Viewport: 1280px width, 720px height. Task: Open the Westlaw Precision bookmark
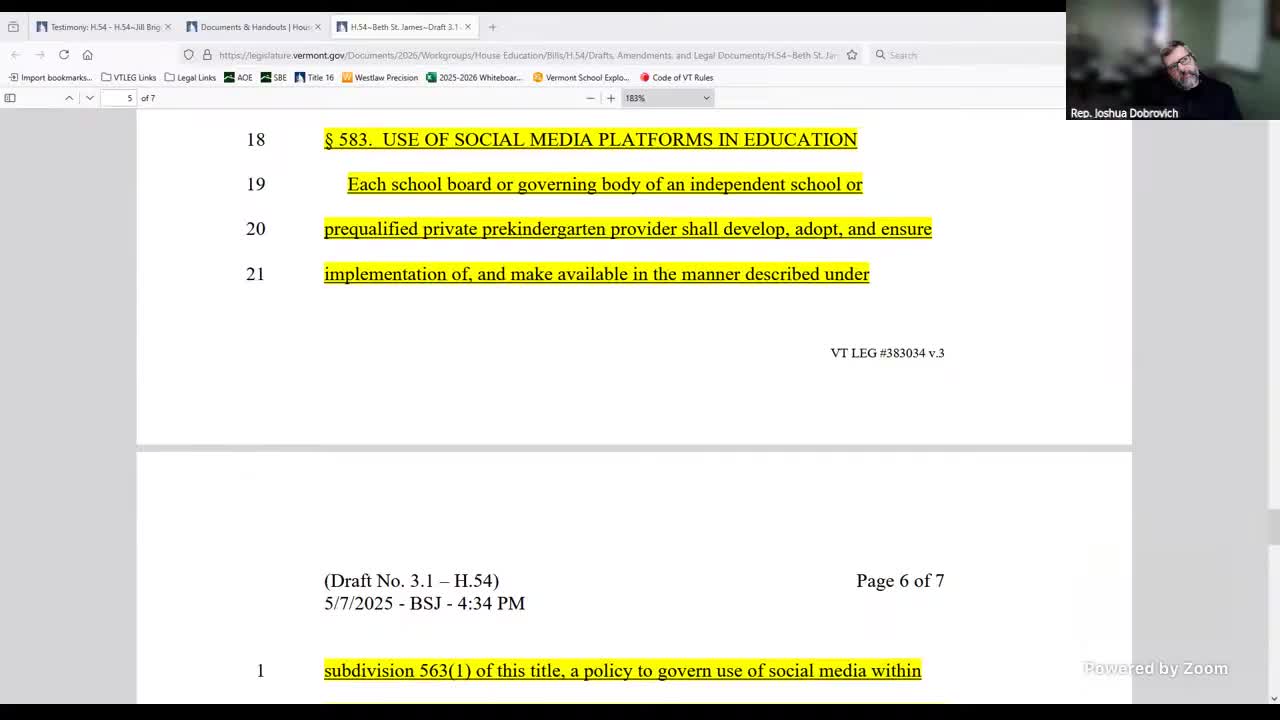point(380,77)
